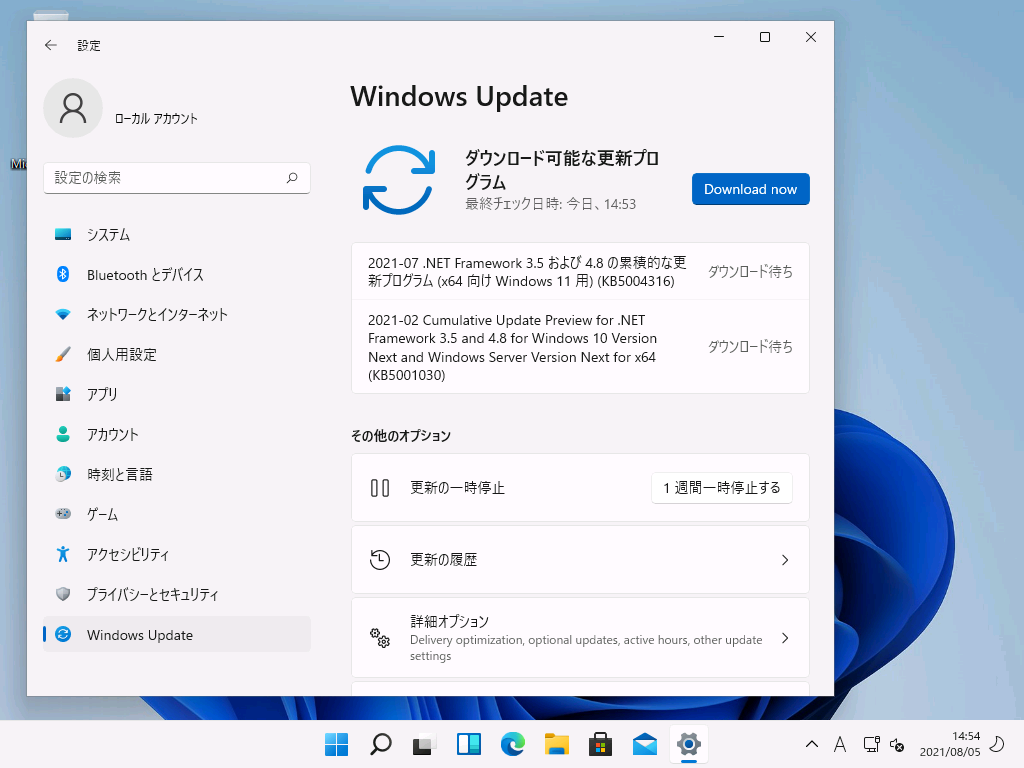Click the large blue update refresh icon
This screenshot has width=1024, height=768.
(x=398, y=180)
